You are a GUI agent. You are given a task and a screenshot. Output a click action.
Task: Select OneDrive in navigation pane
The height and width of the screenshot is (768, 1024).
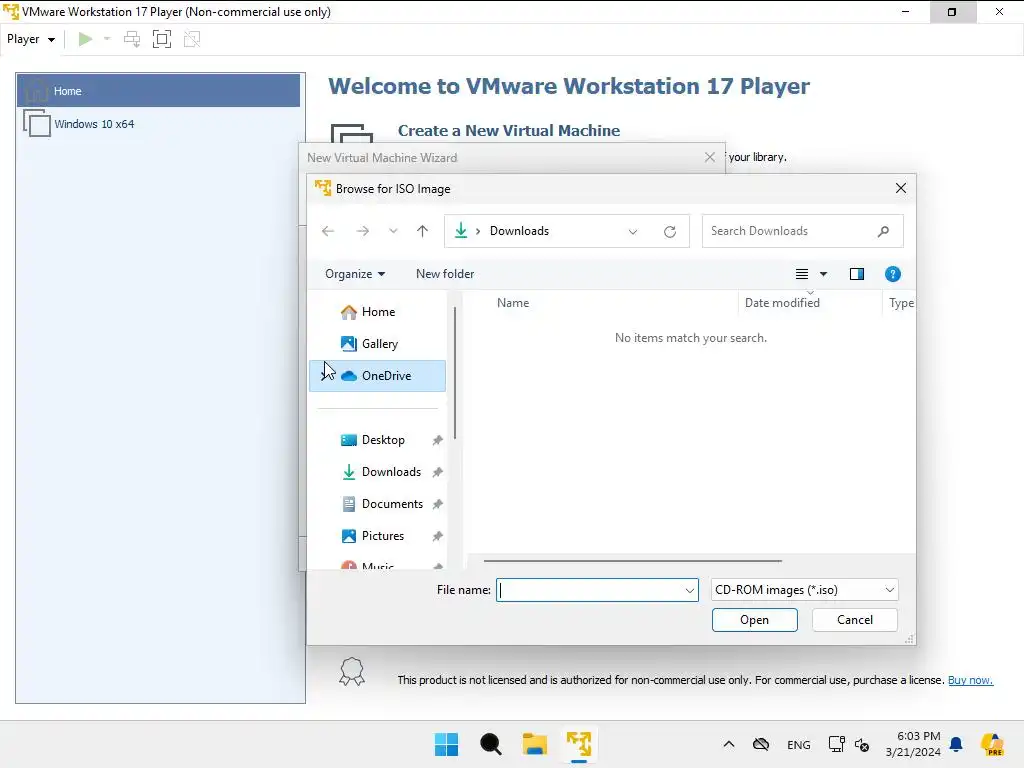point(377,376)
